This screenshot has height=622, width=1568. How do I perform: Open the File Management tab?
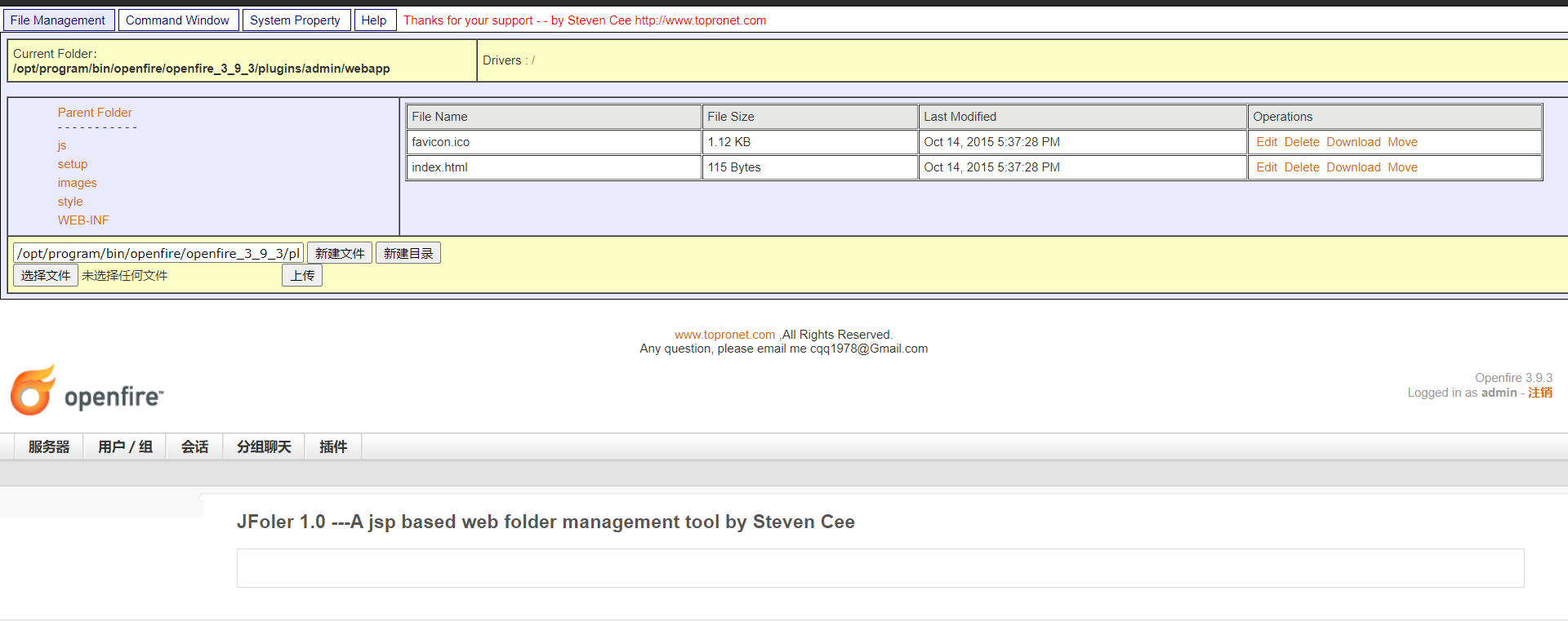click(x=58, y=20)
